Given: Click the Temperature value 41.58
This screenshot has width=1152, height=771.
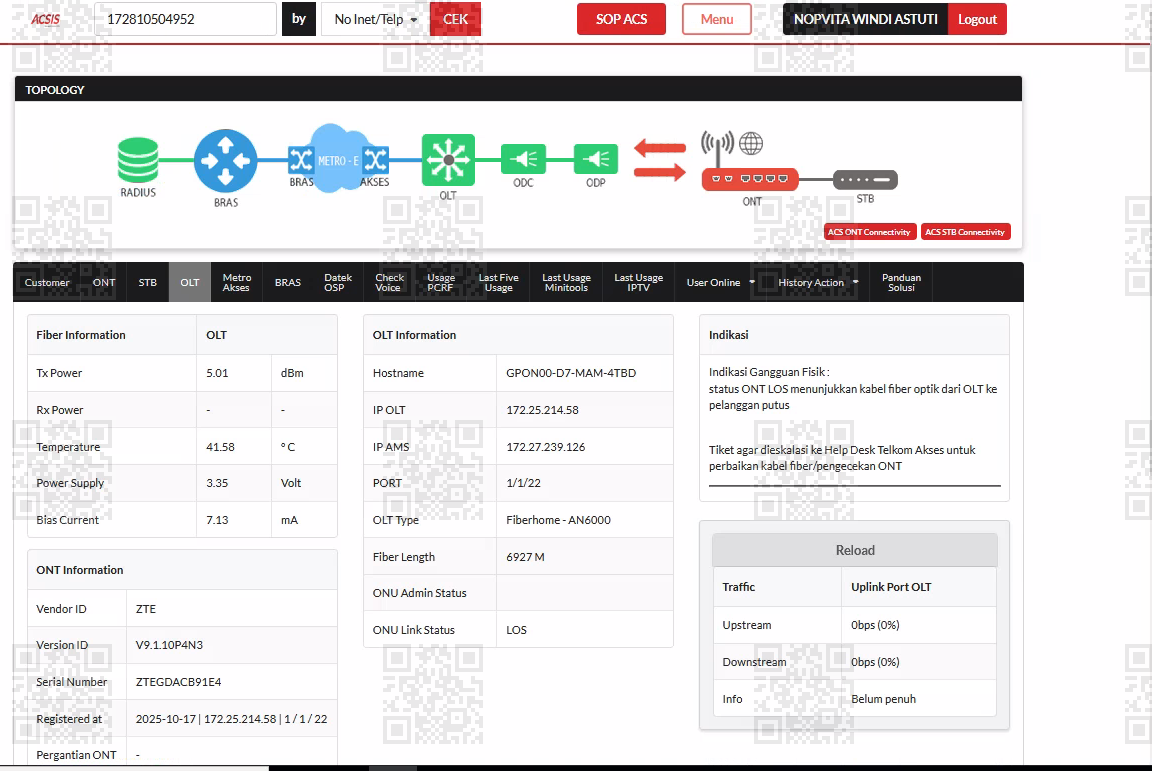Looking at the screenshot, I should point(220,447).
